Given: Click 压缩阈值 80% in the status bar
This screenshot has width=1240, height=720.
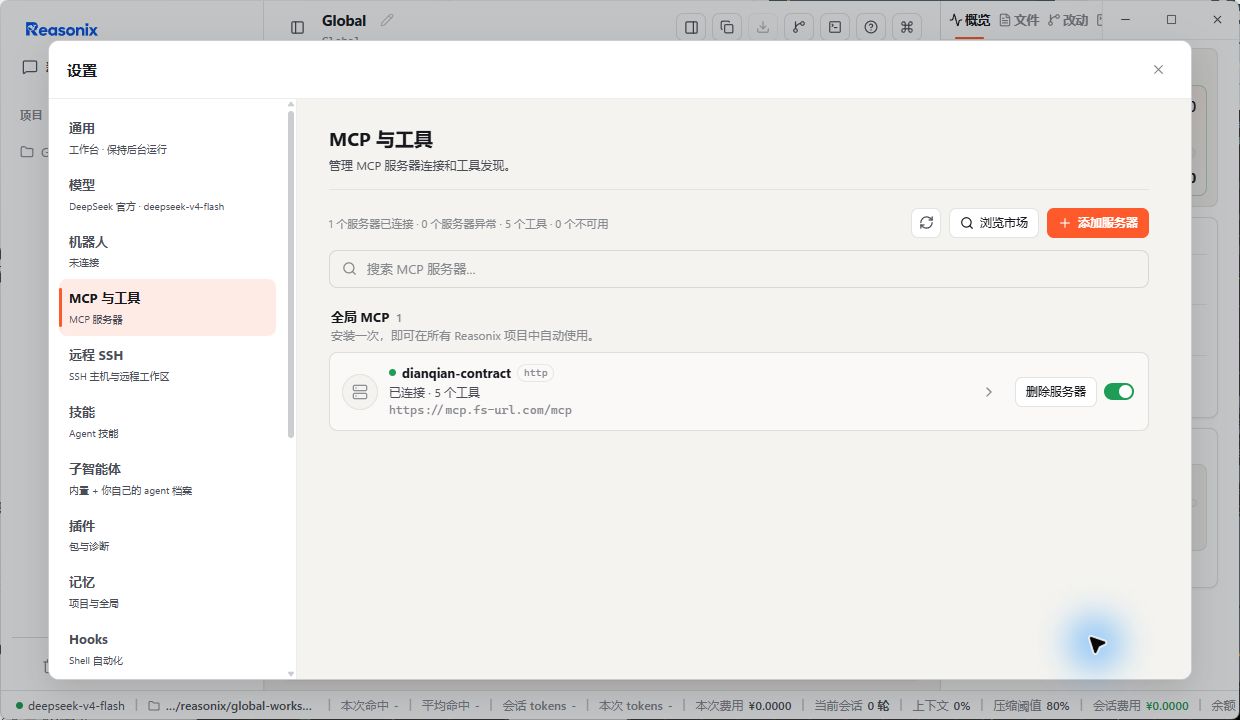Looking at the screenshot, I should click(x=1031, y=705).
